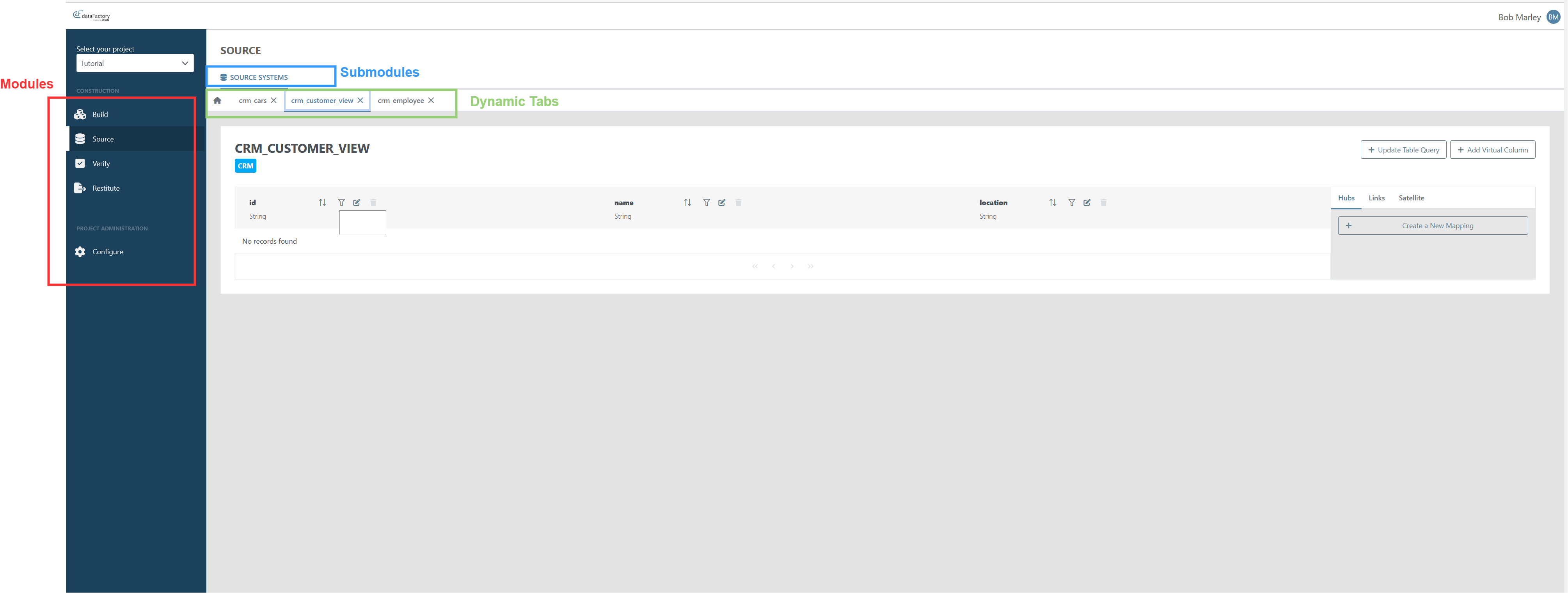
Task: Edit the location column
Action: point(1087,202)
